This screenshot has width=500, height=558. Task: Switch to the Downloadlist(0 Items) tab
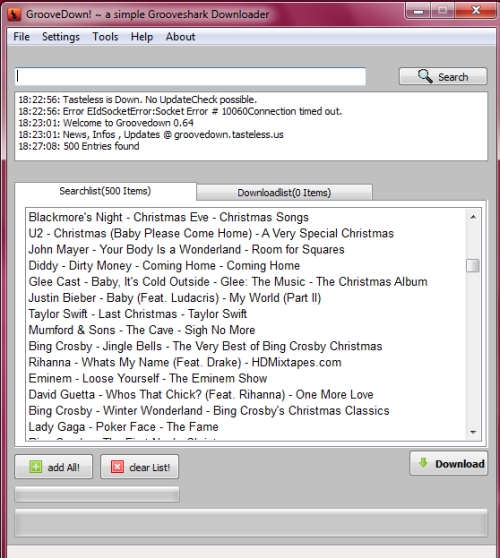point(284,193)
